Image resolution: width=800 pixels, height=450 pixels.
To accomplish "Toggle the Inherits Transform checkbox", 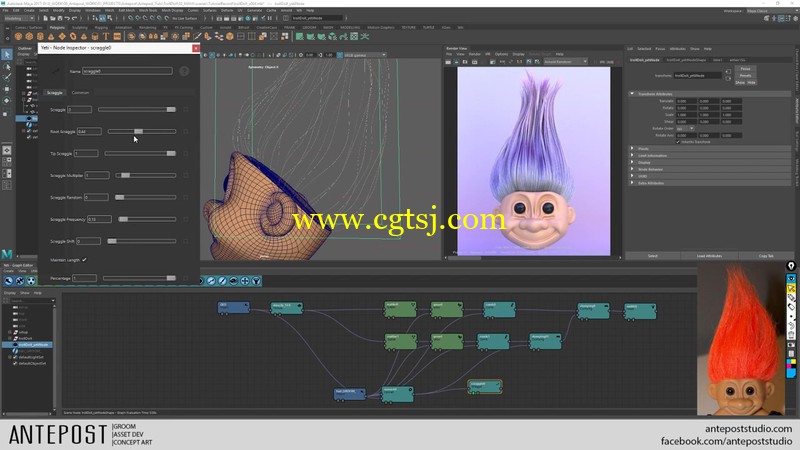I will (678, 142).
